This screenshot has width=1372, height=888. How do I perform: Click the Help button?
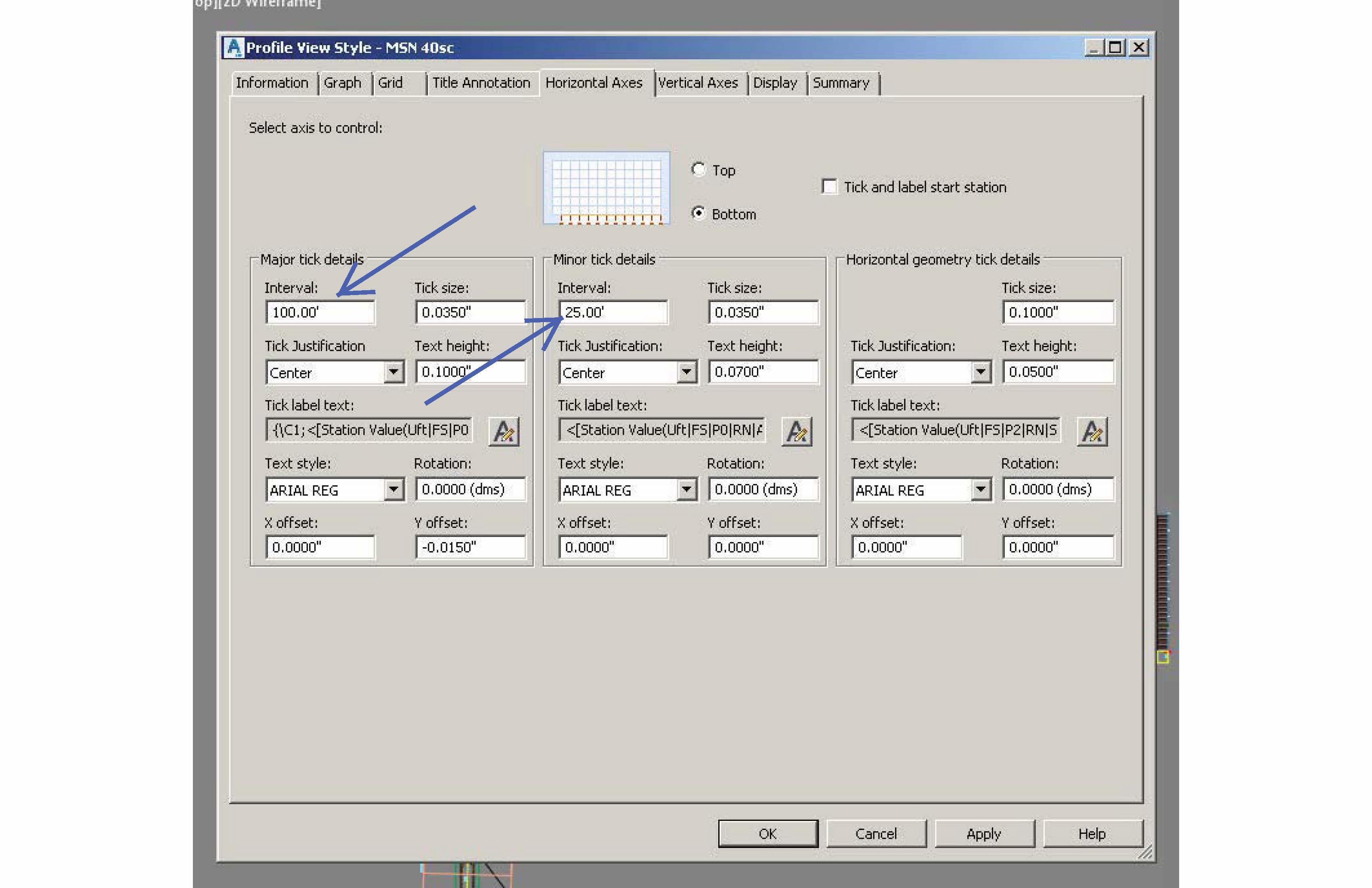click(x=1092, y=833)
